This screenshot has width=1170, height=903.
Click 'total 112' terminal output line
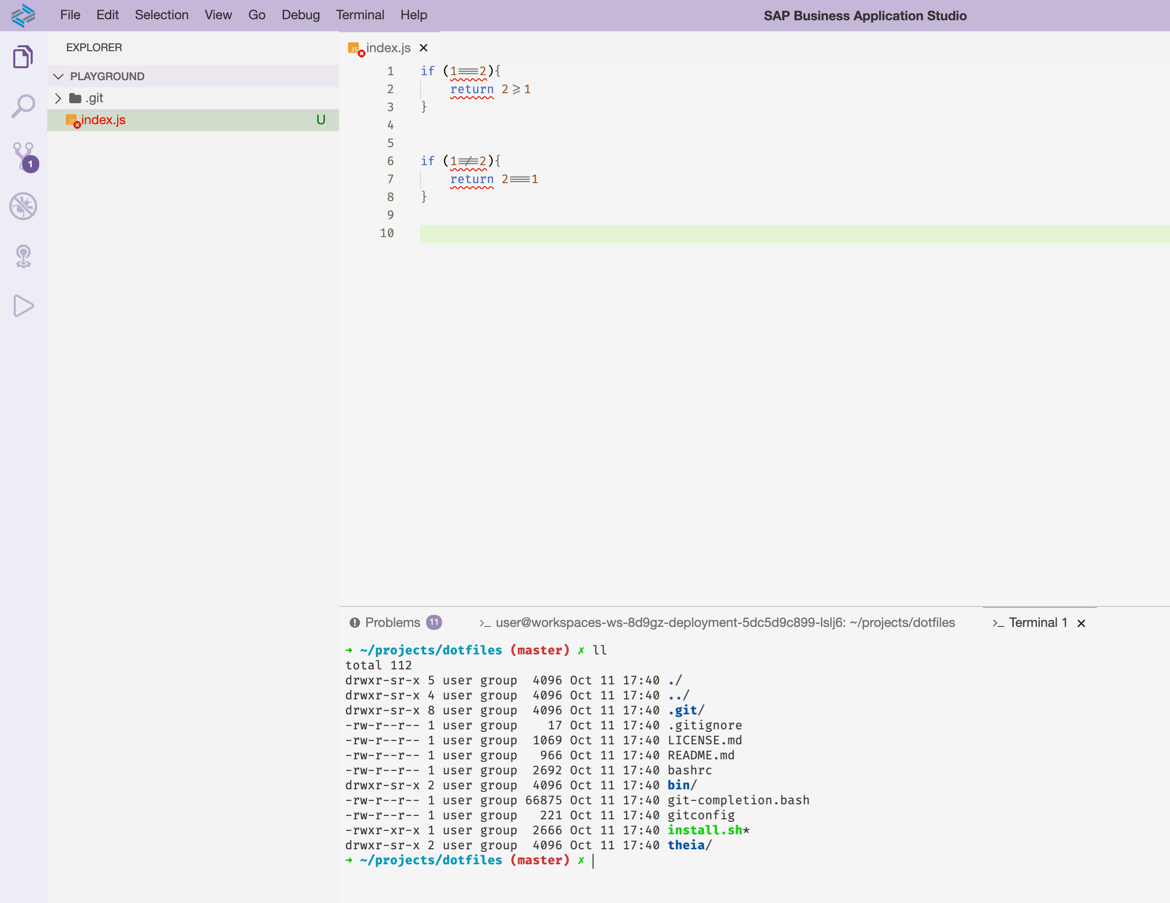pos(378,666)
